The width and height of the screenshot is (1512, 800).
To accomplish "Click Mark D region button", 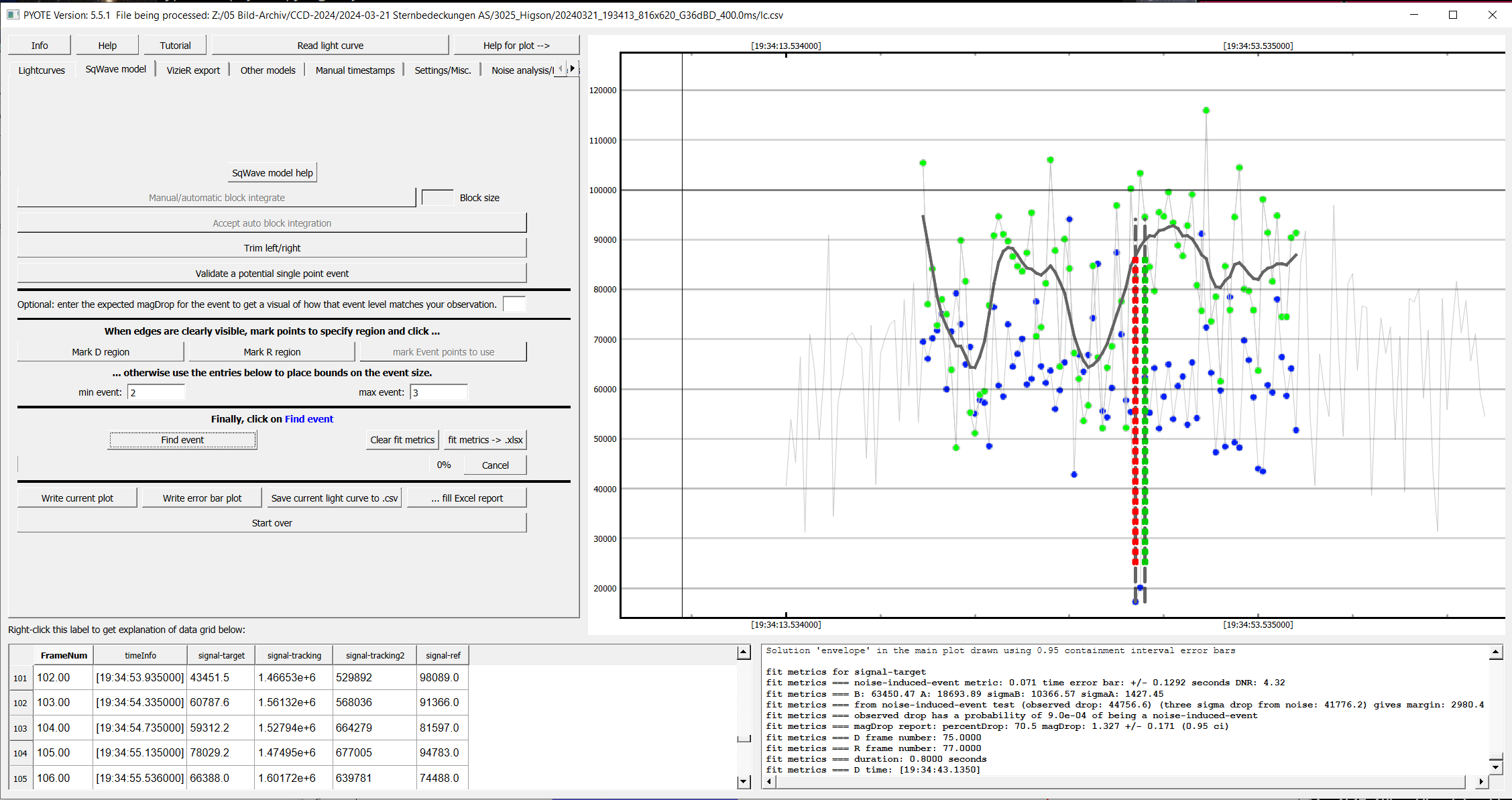I will tap(101, 352).
